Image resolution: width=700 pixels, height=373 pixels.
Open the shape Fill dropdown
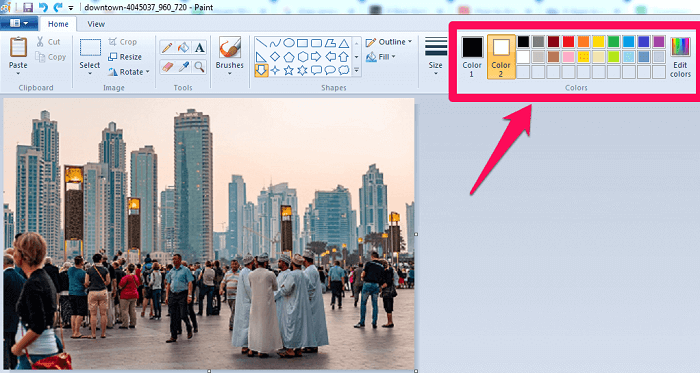pos(381,57)
